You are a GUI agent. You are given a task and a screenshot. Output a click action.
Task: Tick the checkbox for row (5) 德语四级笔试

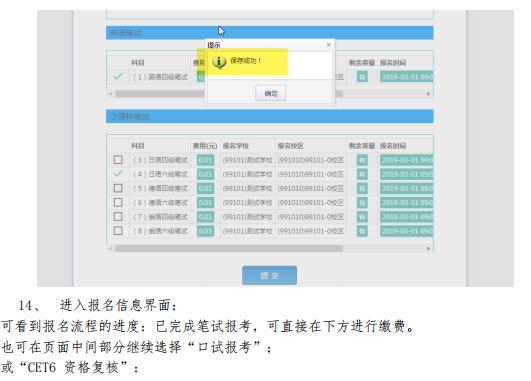click(x=118, y=188)
